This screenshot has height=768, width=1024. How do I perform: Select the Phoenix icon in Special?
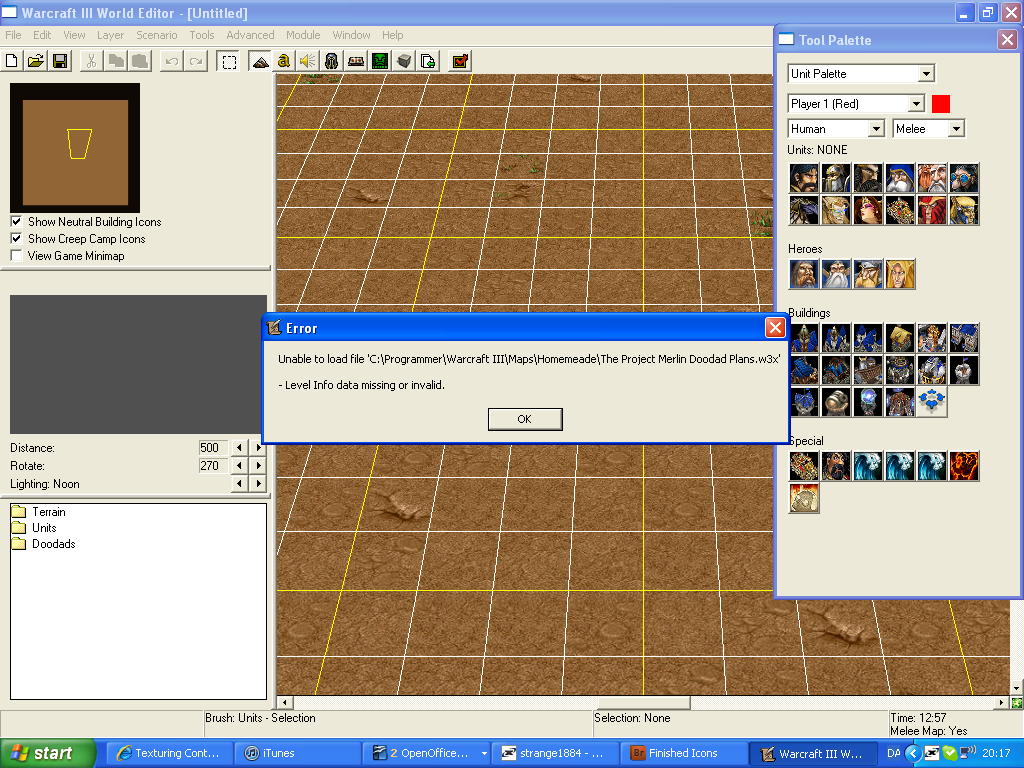[964, 466]
